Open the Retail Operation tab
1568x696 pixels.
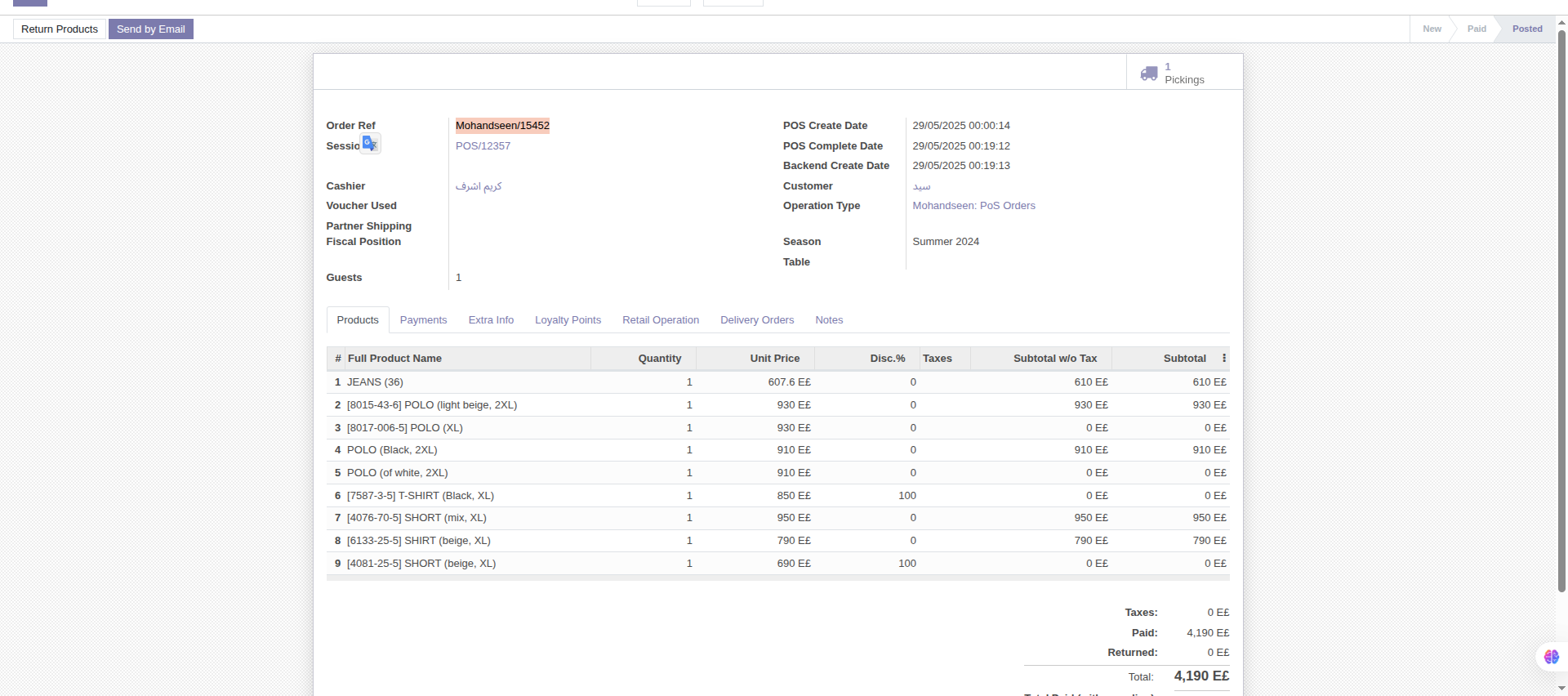[661, 320]
